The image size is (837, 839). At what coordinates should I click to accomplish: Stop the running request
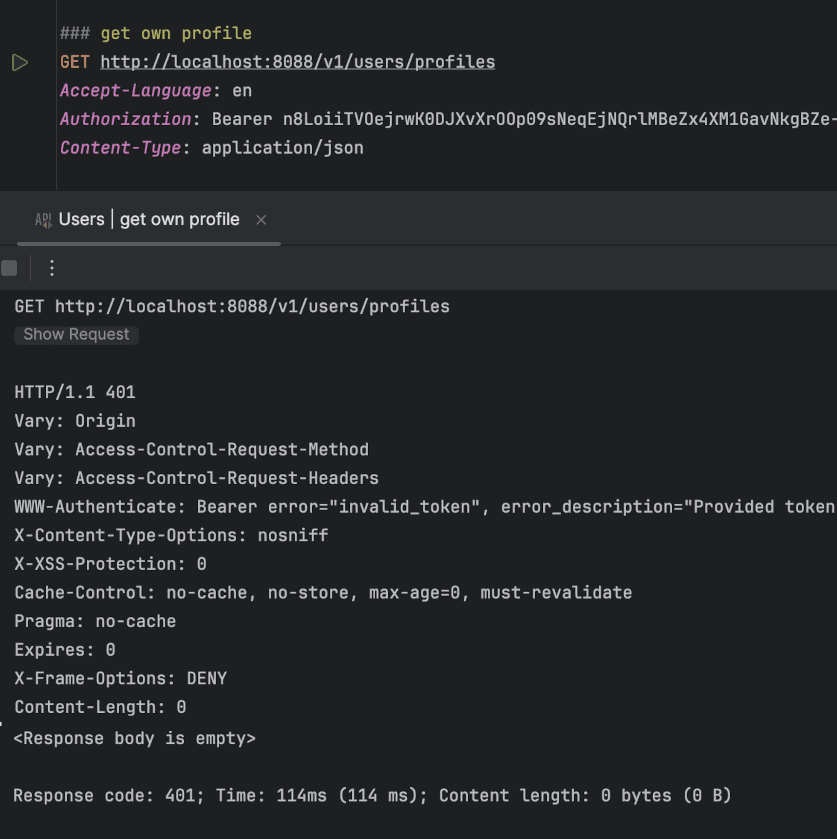tap(9, 268)
